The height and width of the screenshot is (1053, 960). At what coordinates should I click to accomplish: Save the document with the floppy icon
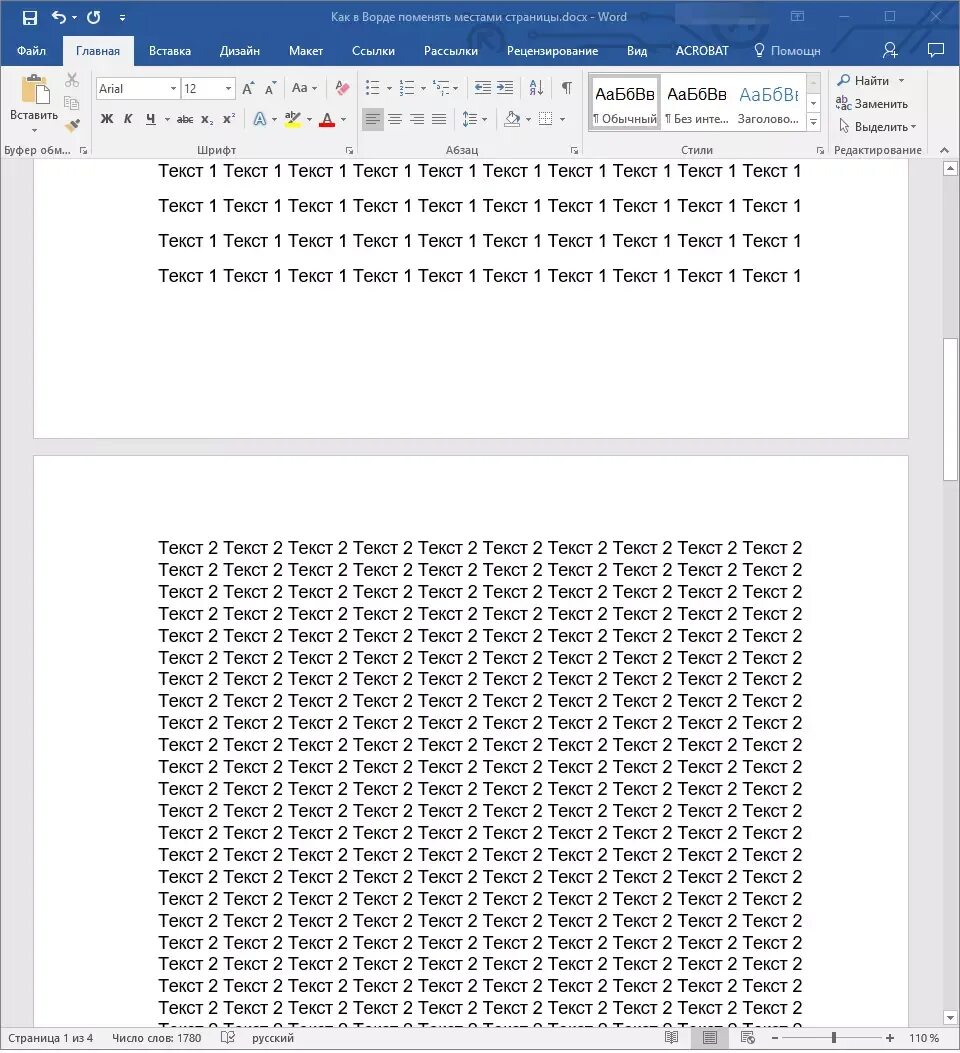[x=30, y=17]
